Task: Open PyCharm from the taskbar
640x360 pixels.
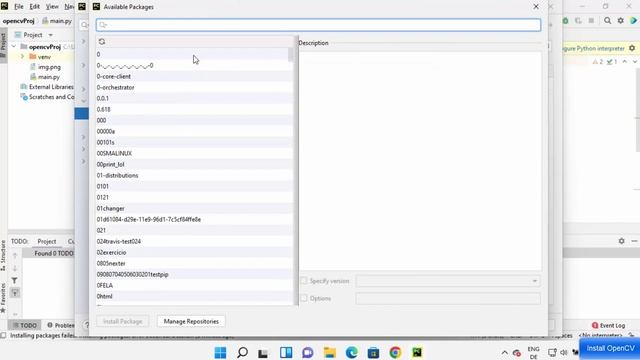Action: pos(417,352)
